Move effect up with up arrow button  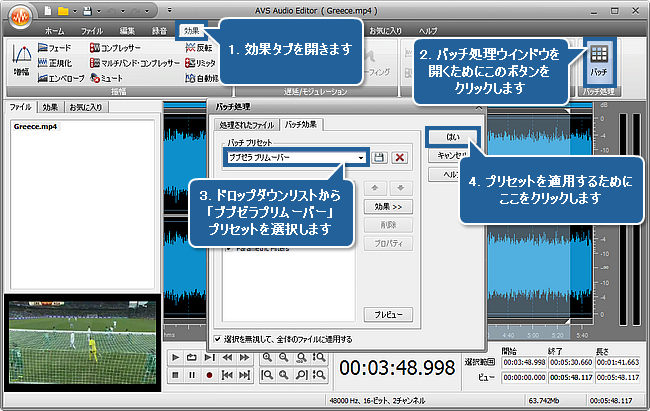pyautogui.click(x=375, y=188)
